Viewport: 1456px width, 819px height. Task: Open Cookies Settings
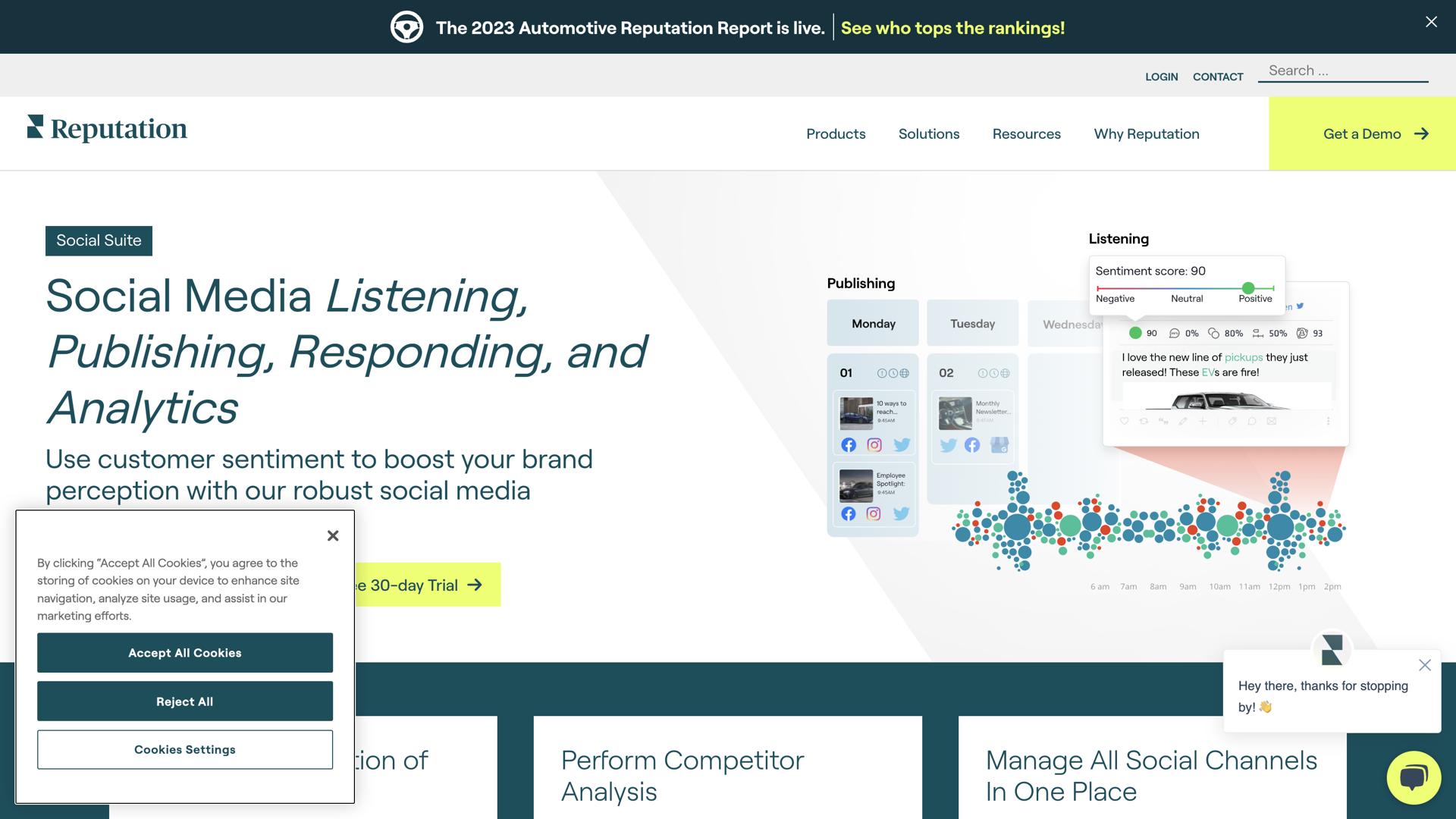tap(185, 749)
